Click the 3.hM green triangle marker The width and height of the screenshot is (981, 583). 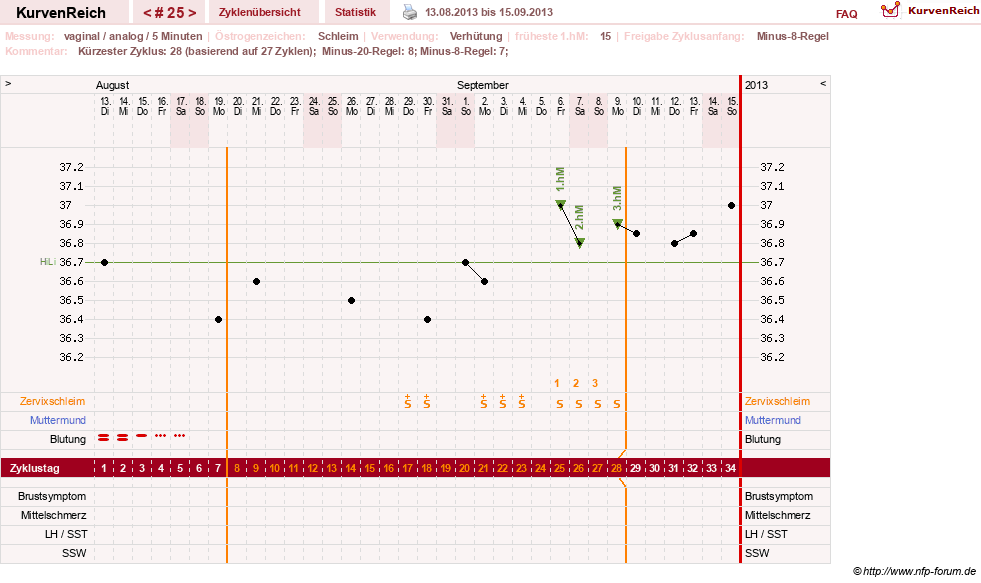point(618,223)
